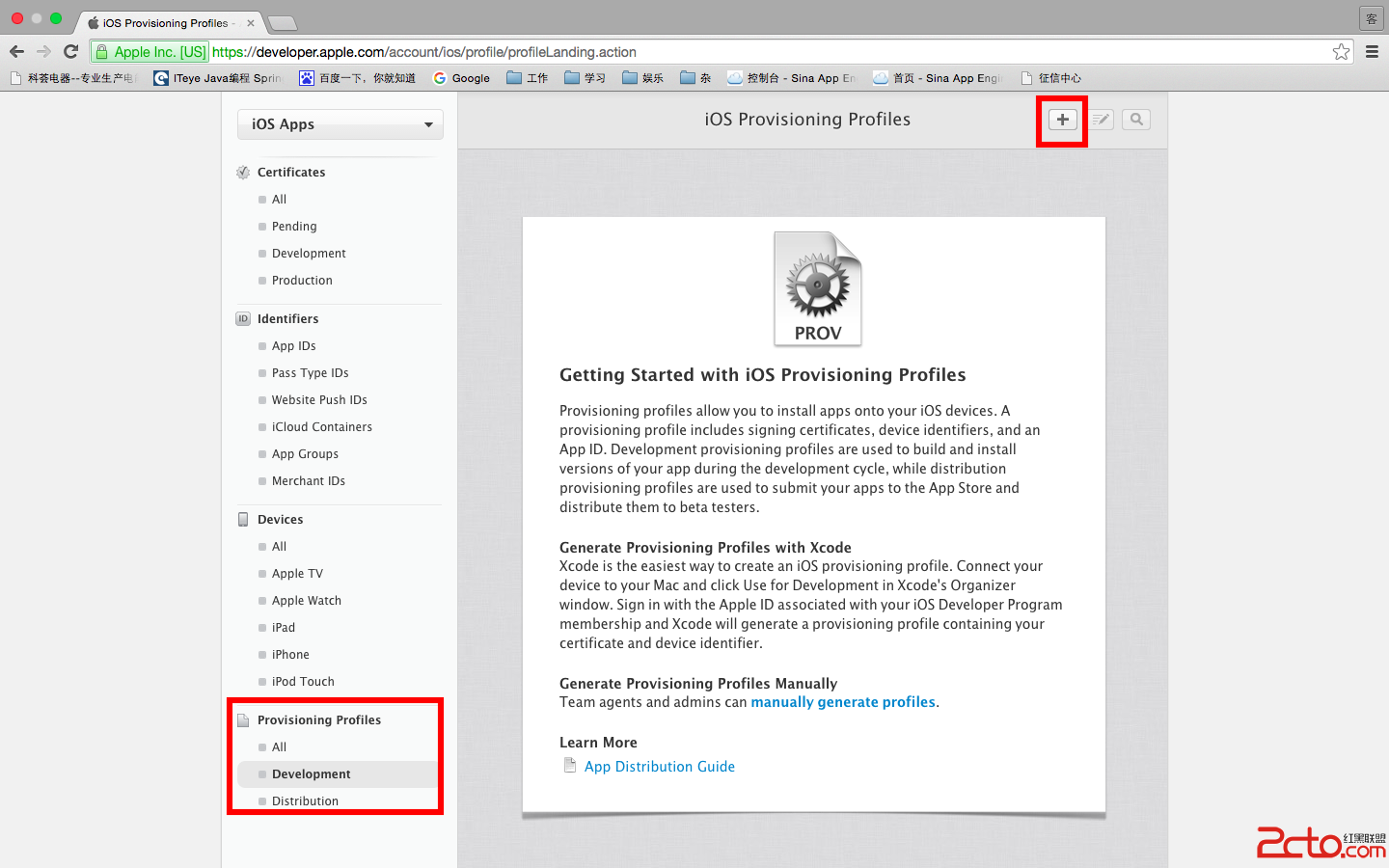Click the Certificates section heading
Screen dimensions: 1389x868
click(291, 173)
